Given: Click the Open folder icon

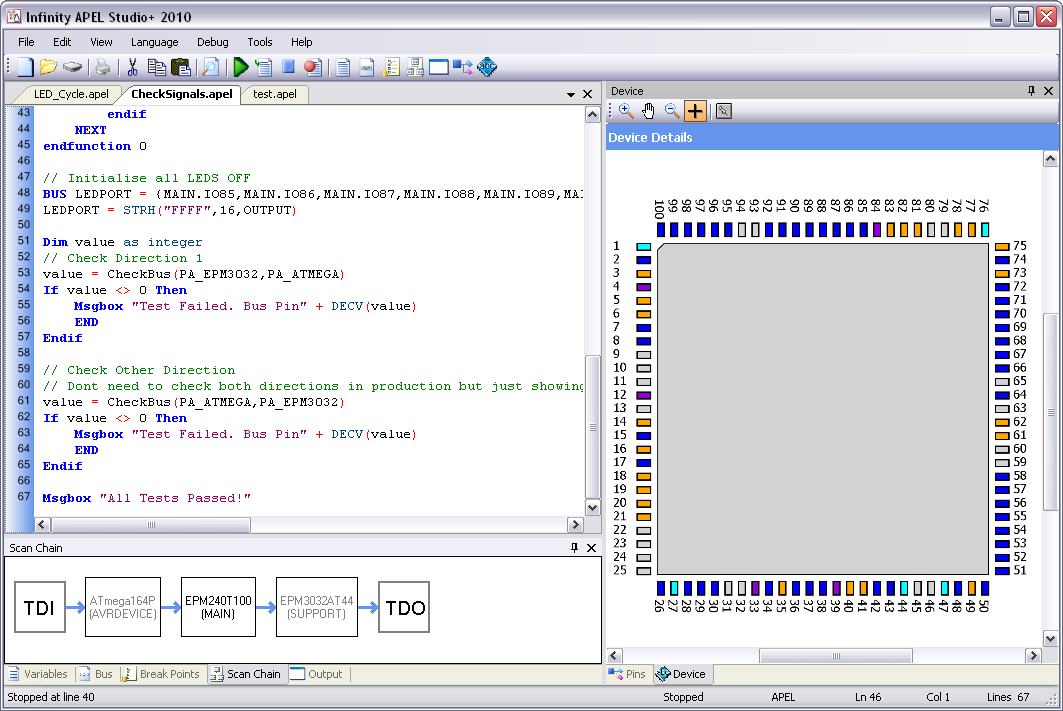Looking at the screenshot, I should click(48, 67).
